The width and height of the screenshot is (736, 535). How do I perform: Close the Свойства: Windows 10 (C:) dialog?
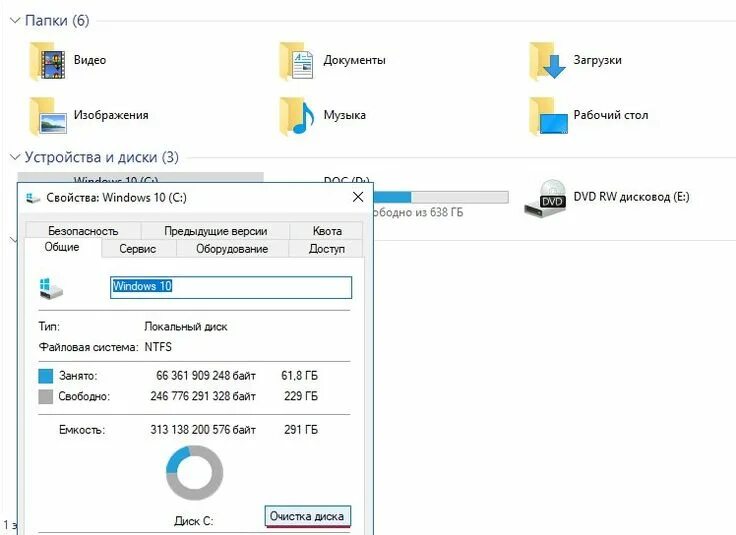tap(358, 197)
